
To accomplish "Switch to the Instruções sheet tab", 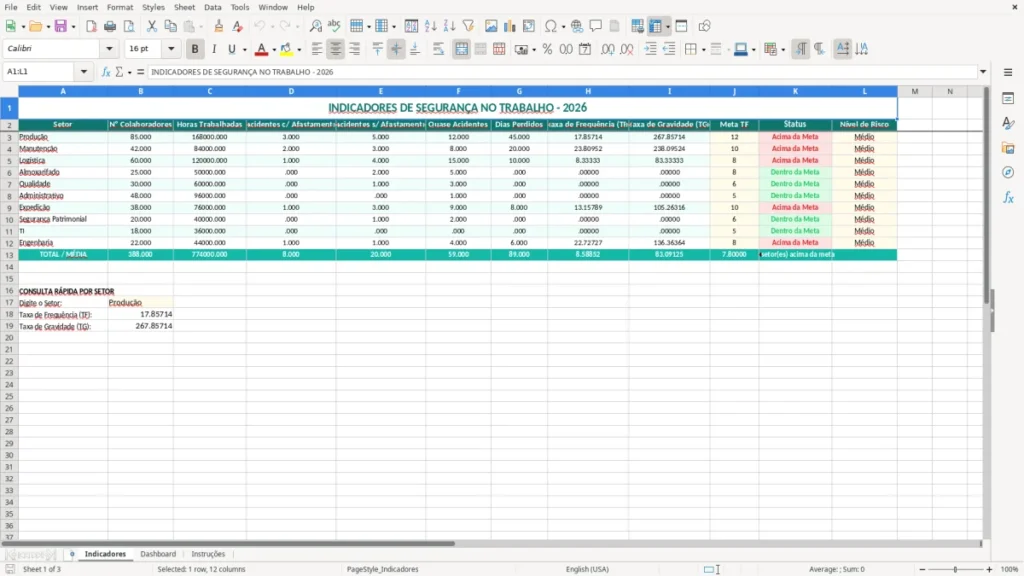I will [208, 554].
